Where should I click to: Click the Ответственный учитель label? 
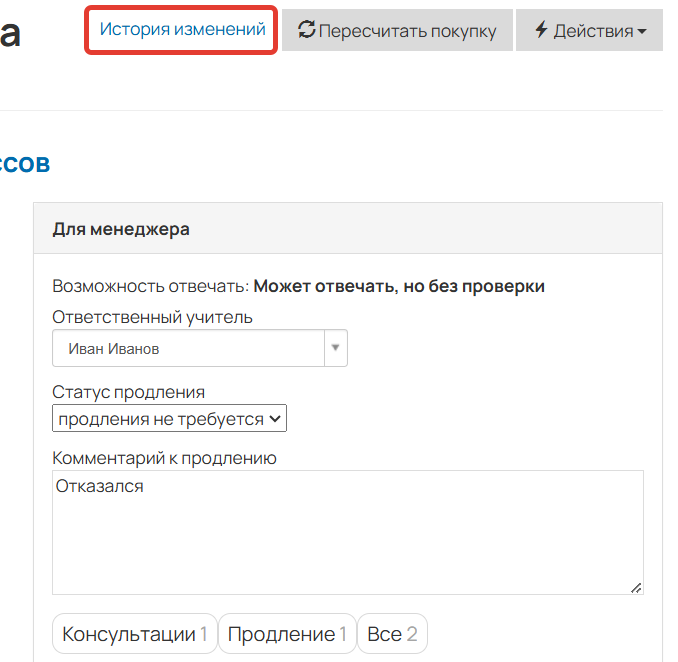152,317
